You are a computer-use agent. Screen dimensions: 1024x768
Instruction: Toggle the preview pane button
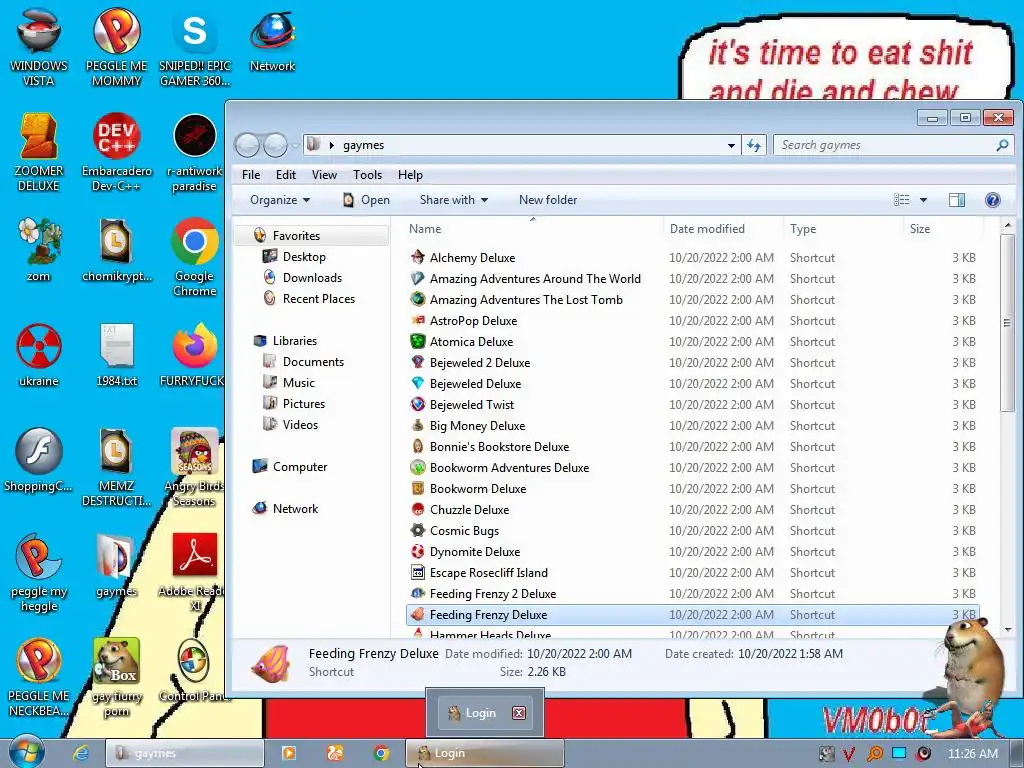957,200
